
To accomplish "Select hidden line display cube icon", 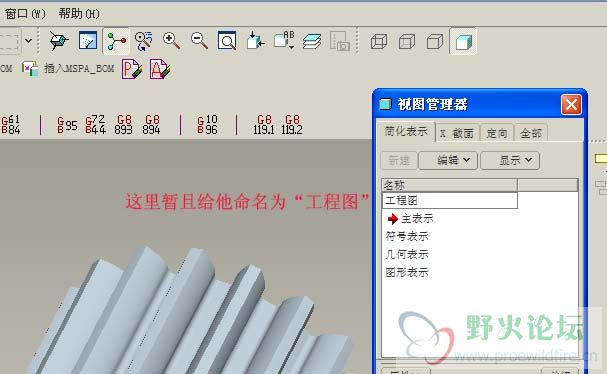I will [407, 41].
